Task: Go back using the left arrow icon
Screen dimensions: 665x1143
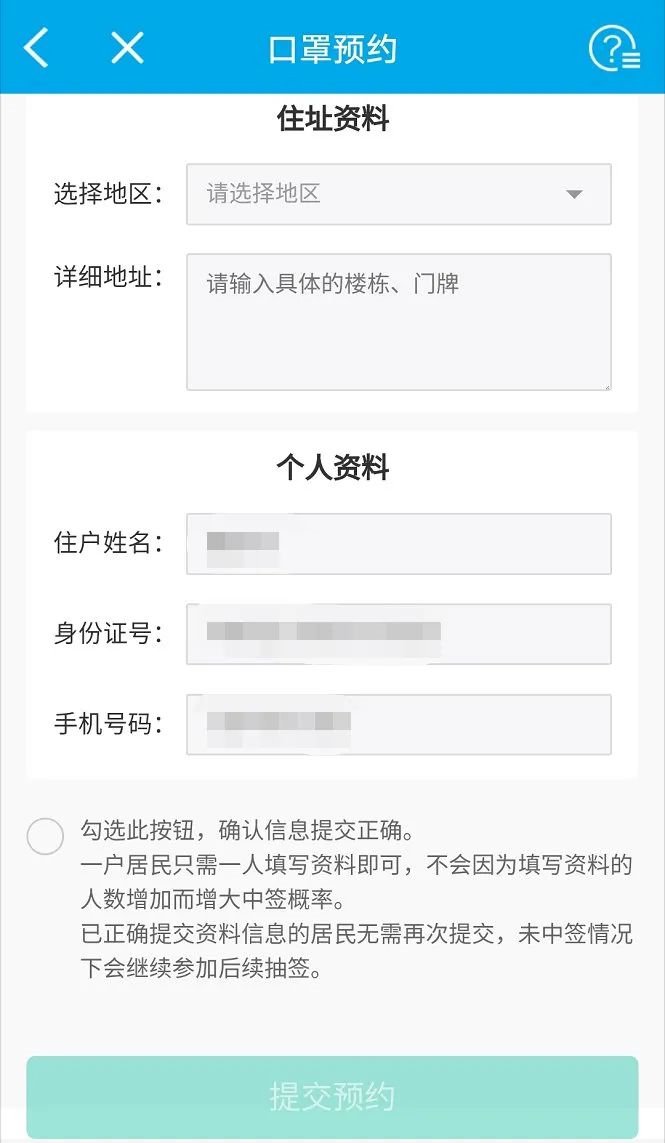Action: (x=36, y=48)
